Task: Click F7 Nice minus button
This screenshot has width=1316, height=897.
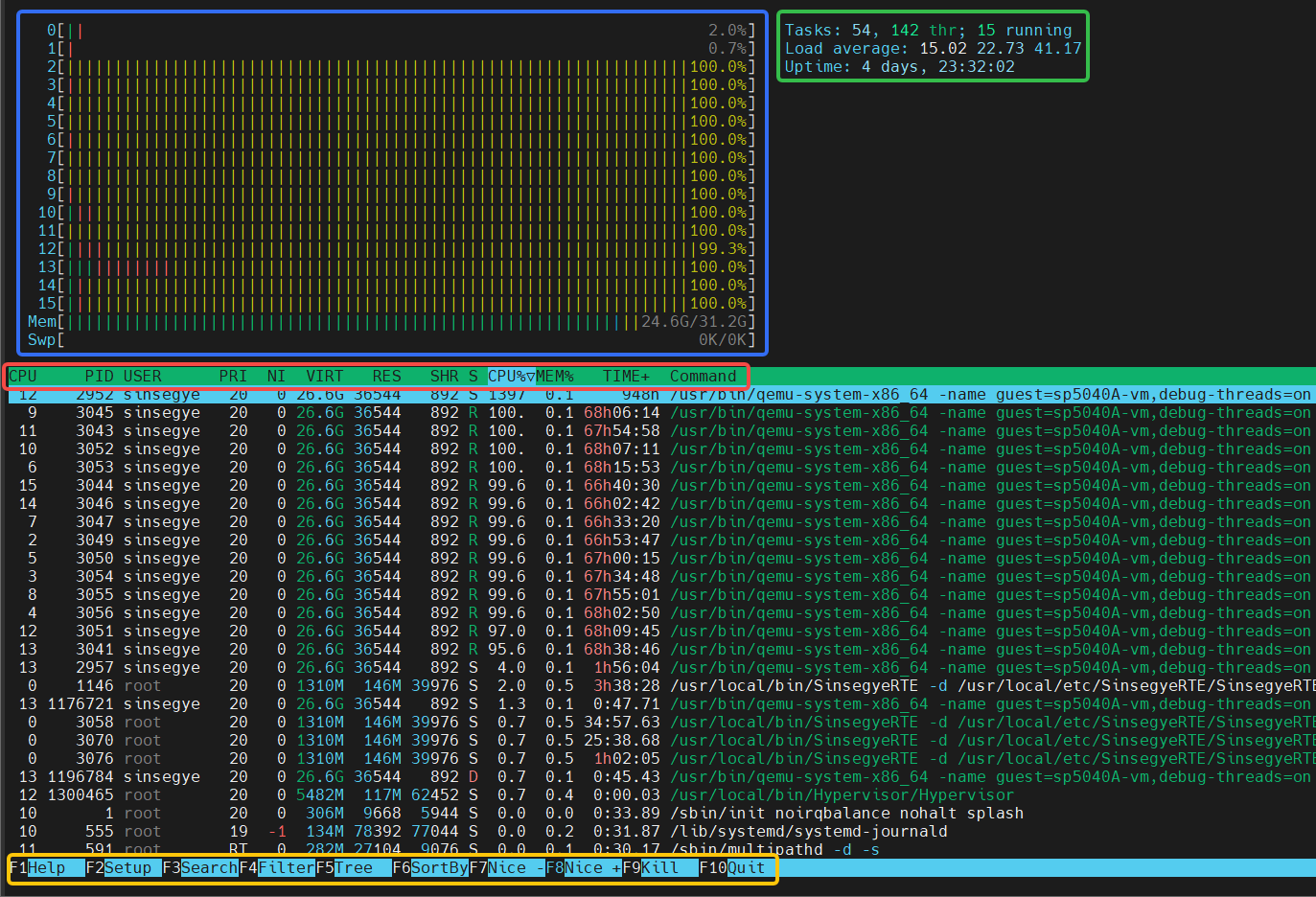Action: click(x=506, y=868)
